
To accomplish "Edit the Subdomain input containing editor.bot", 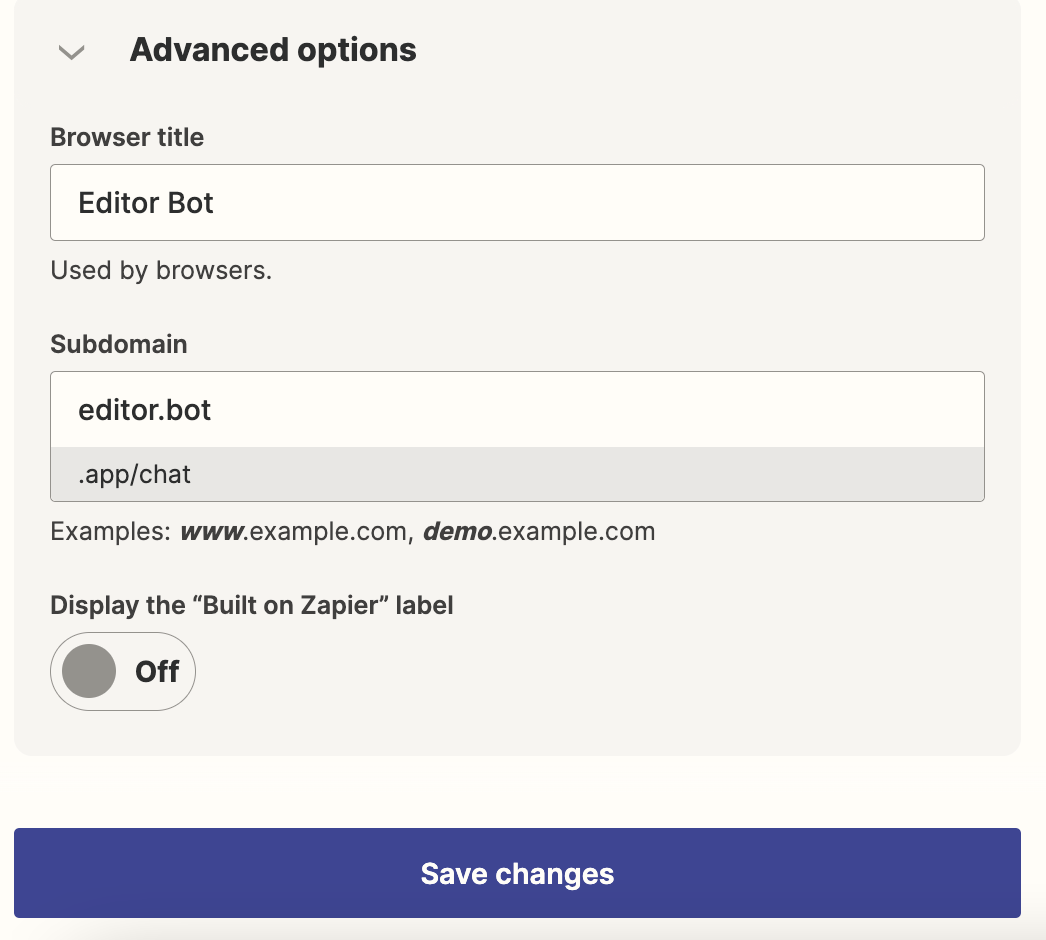I will (517, 410).
